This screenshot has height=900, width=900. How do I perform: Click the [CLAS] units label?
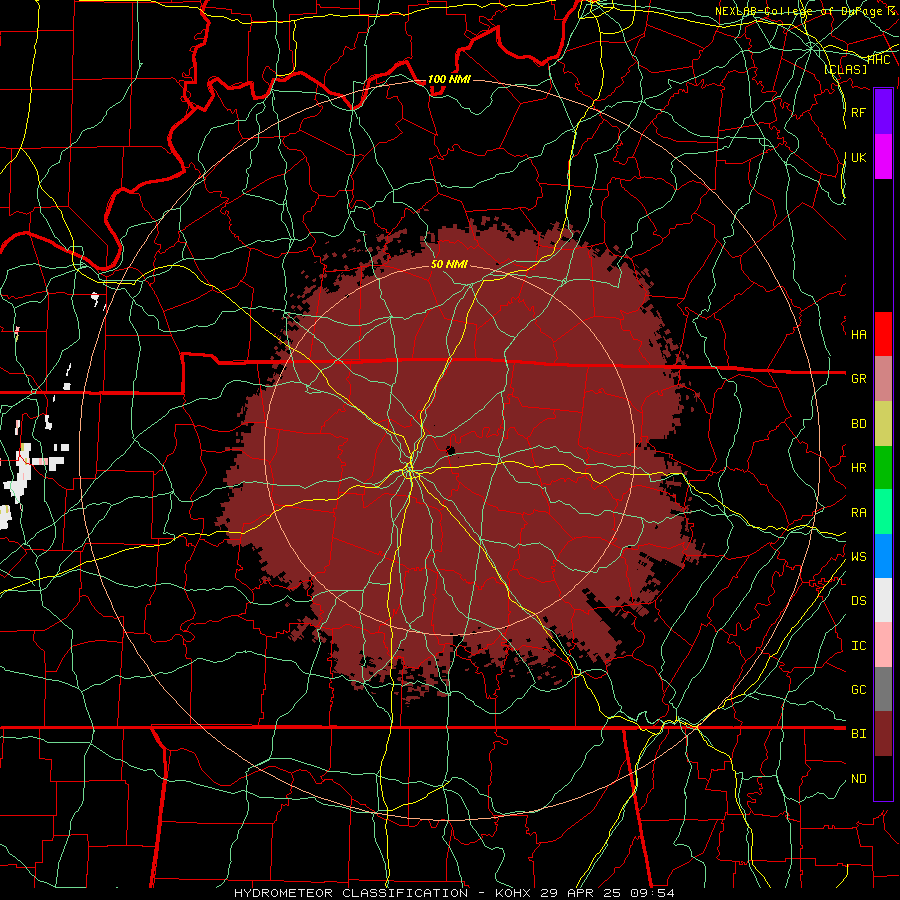845,69
